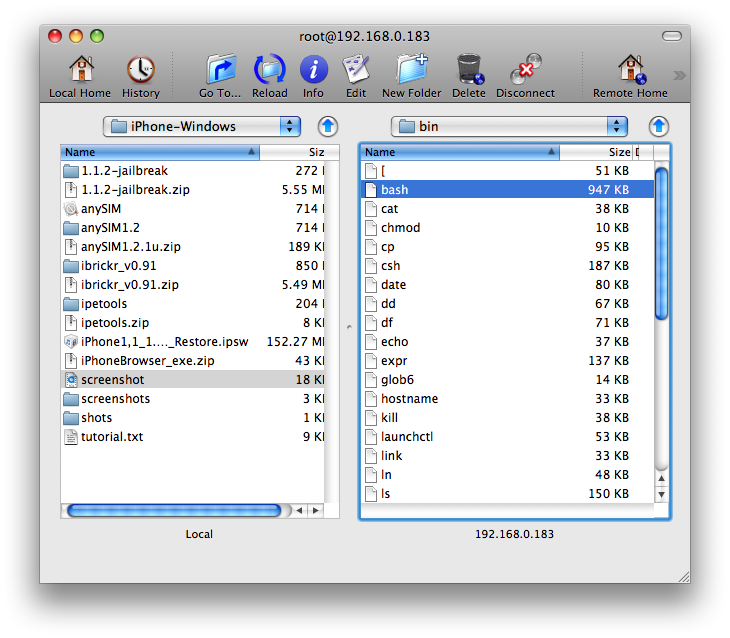The image size is (730, 638).
Task: Open the History toolbar icon
Action: coord(140,76)
